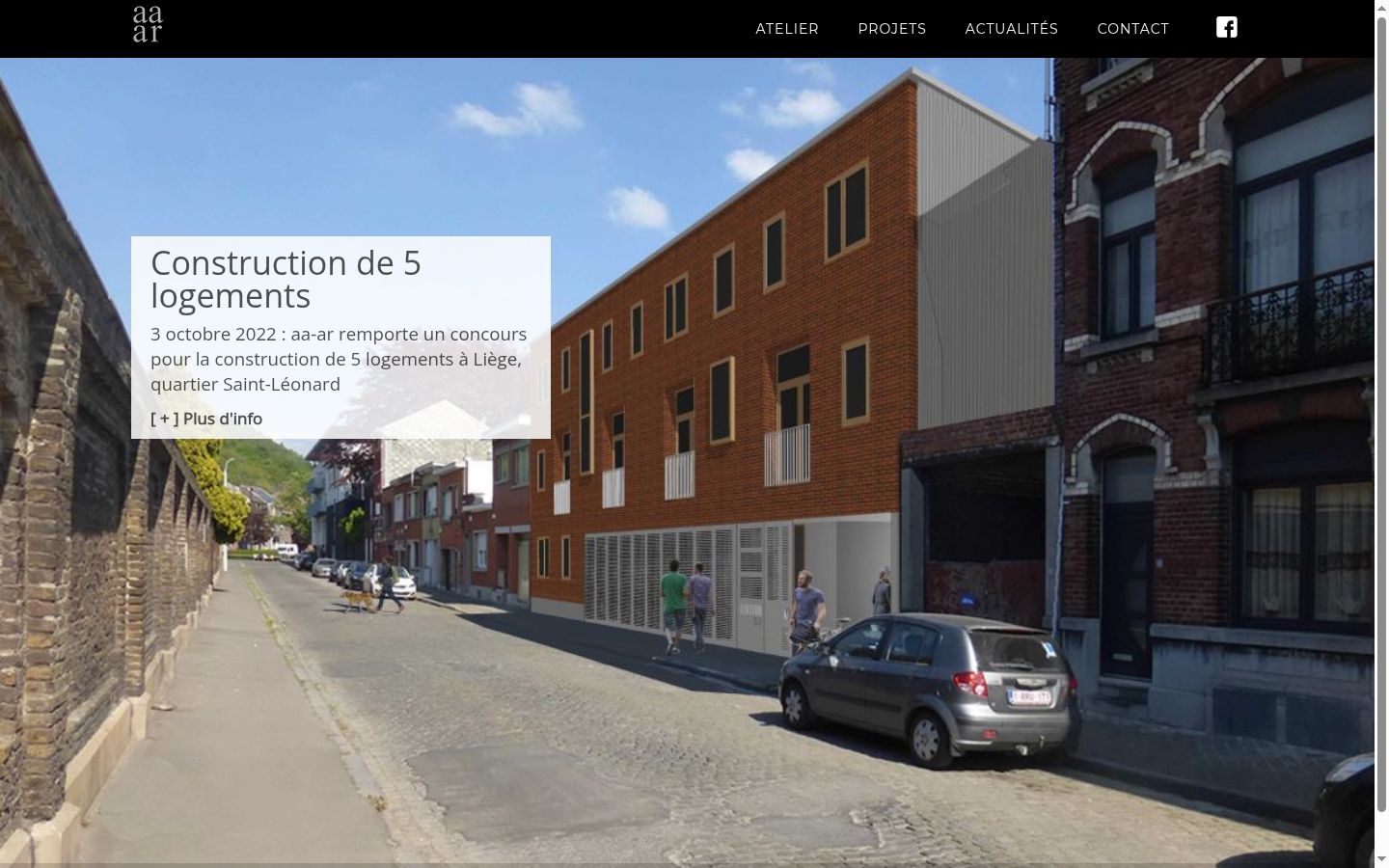The width and height of the screenshot is (1389, 868).
Task: Open the Facebook page icon
Action: click(1226, 27)
